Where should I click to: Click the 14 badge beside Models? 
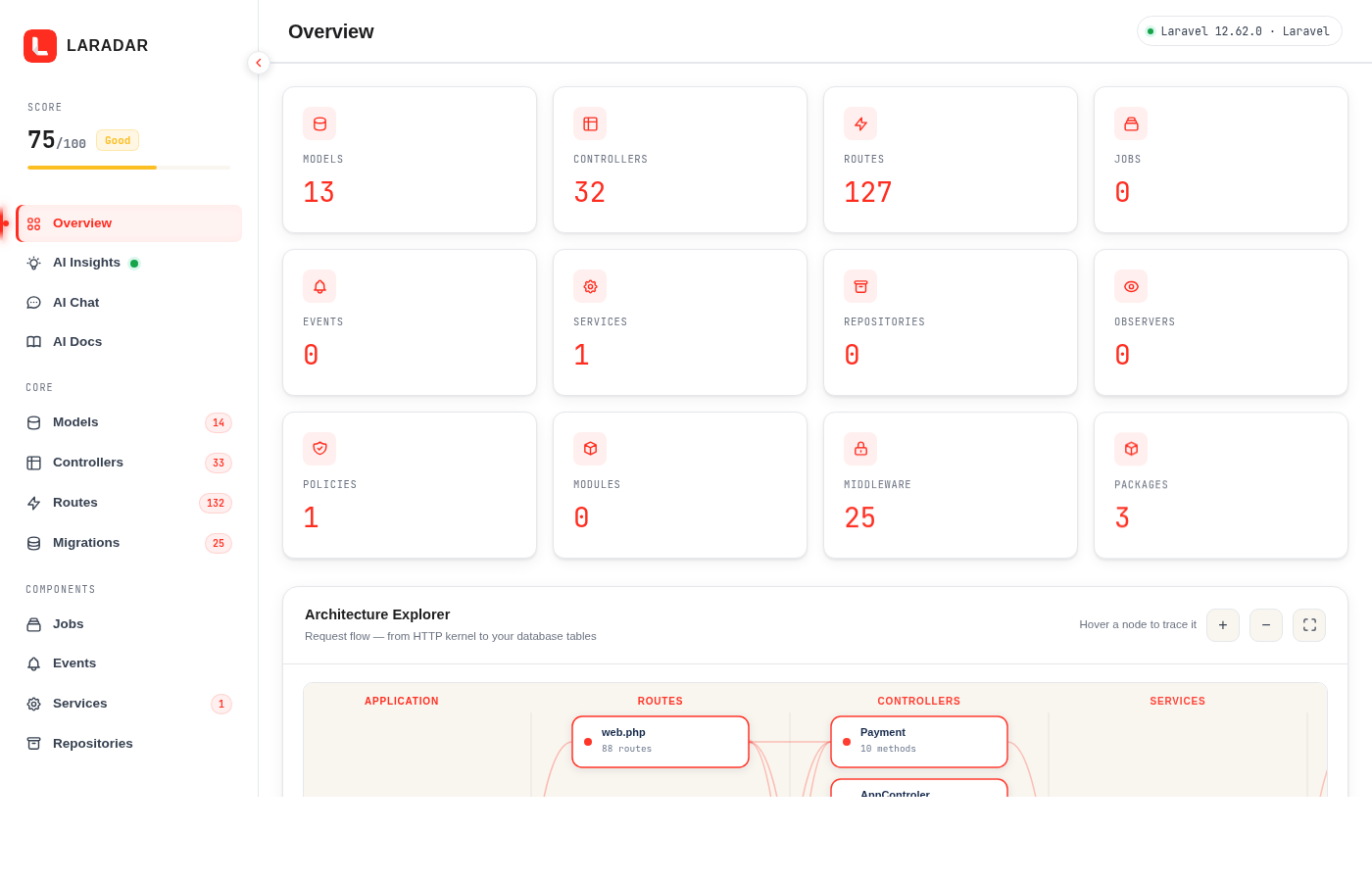219,422
